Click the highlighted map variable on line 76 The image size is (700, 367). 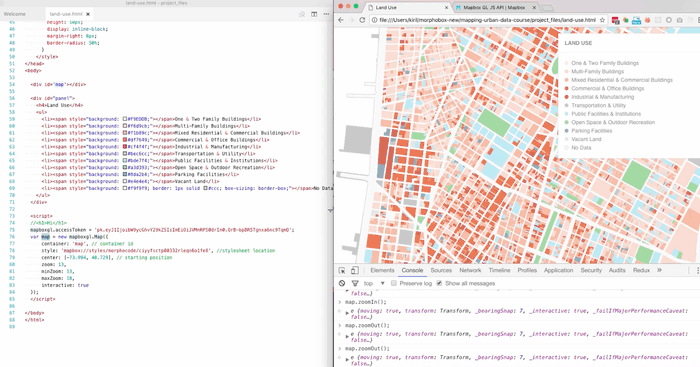pyautogui.click(x=46, y=237)
